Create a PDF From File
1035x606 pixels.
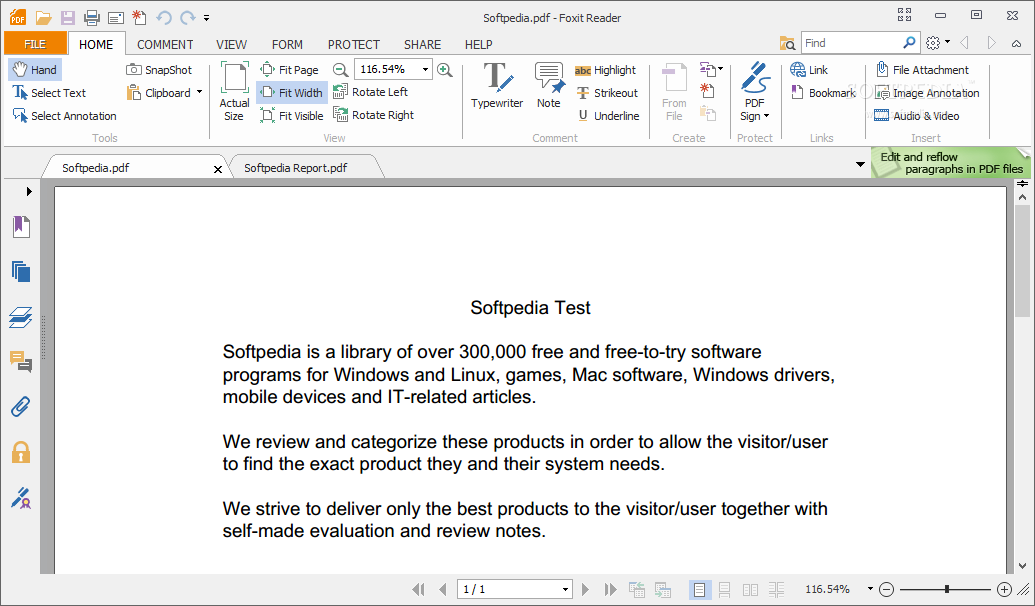coord(674,92)
